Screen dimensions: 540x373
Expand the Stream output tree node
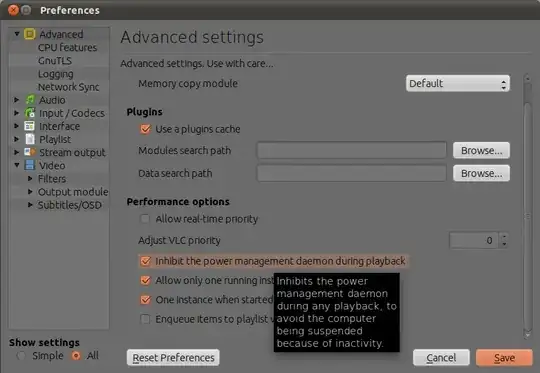(x=17, y=152)
